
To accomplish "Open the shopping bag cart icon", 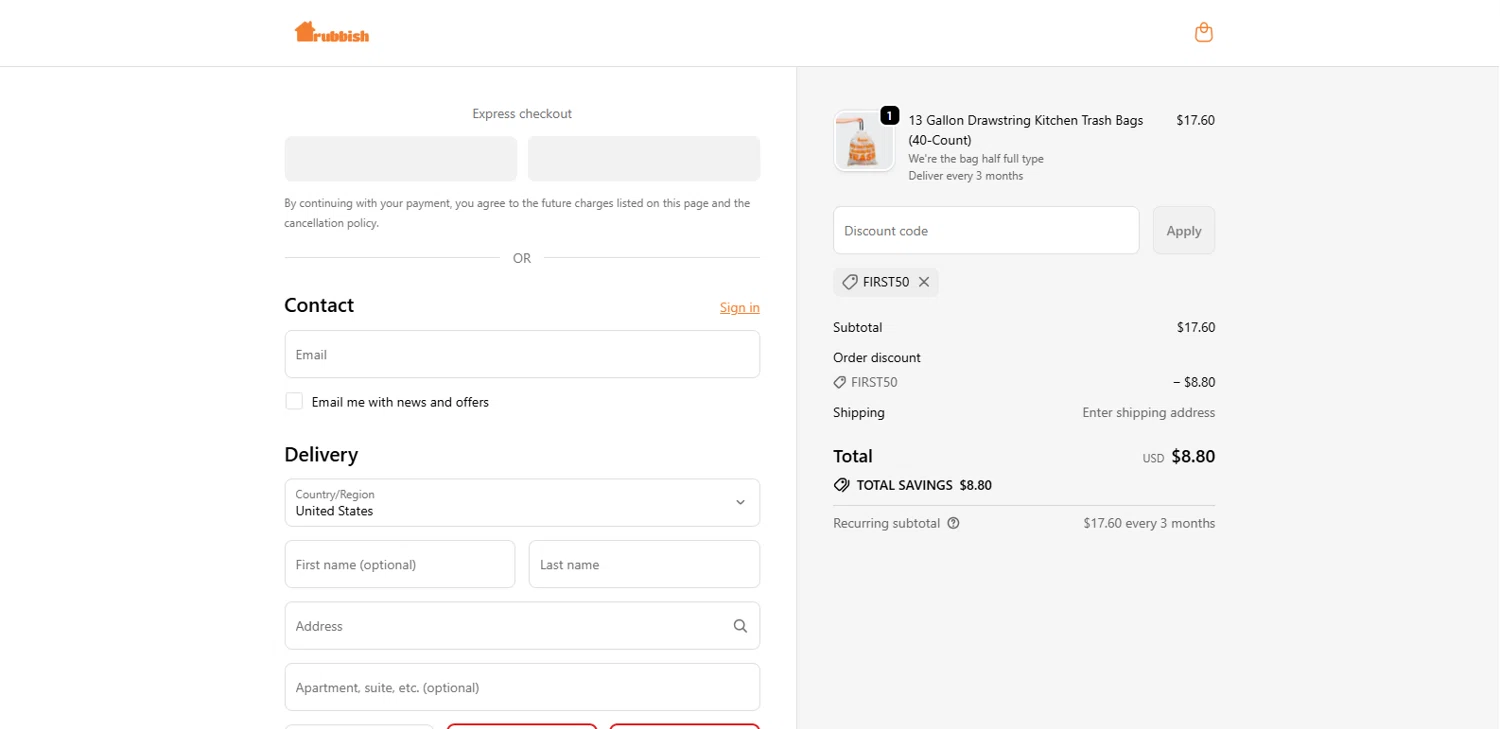I will [x=1204, y=32].
